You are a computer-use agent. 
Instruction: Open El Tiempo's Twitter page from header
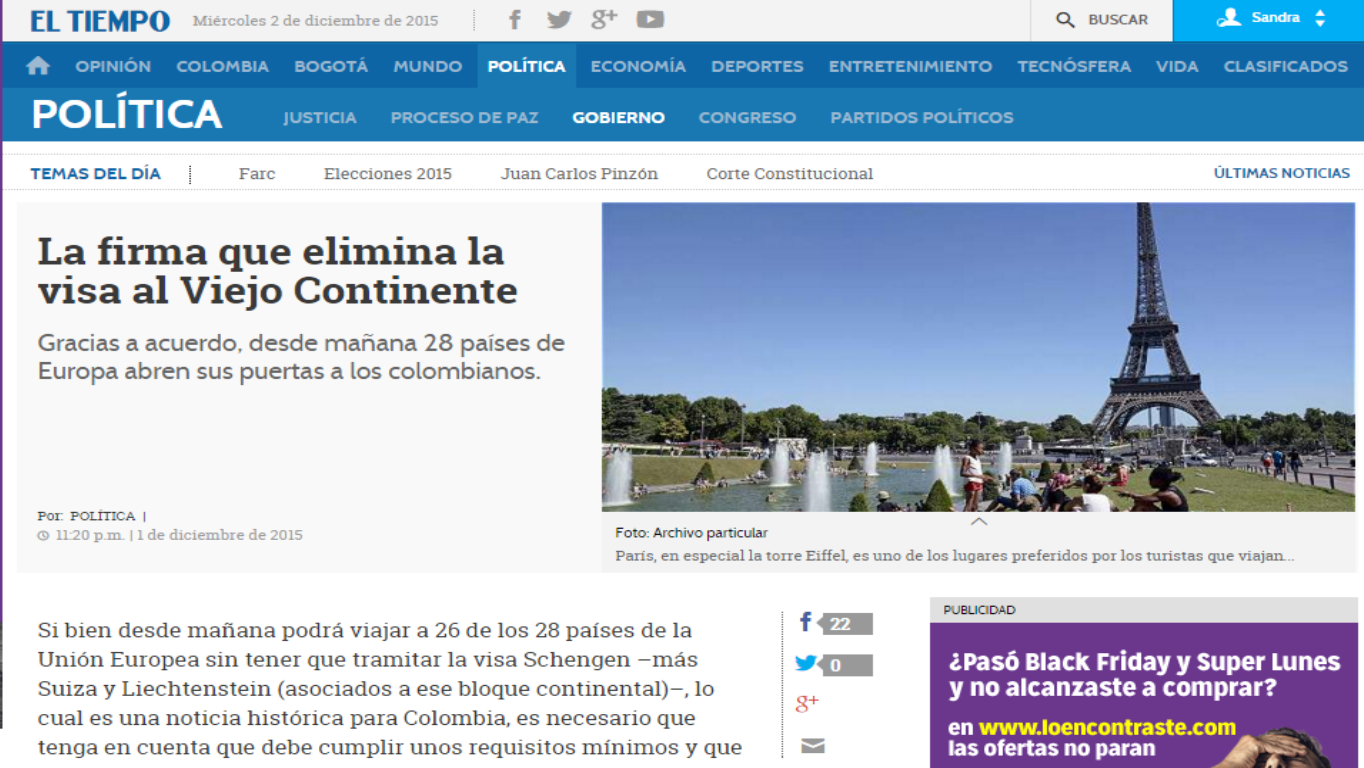(x=559, y=19)
